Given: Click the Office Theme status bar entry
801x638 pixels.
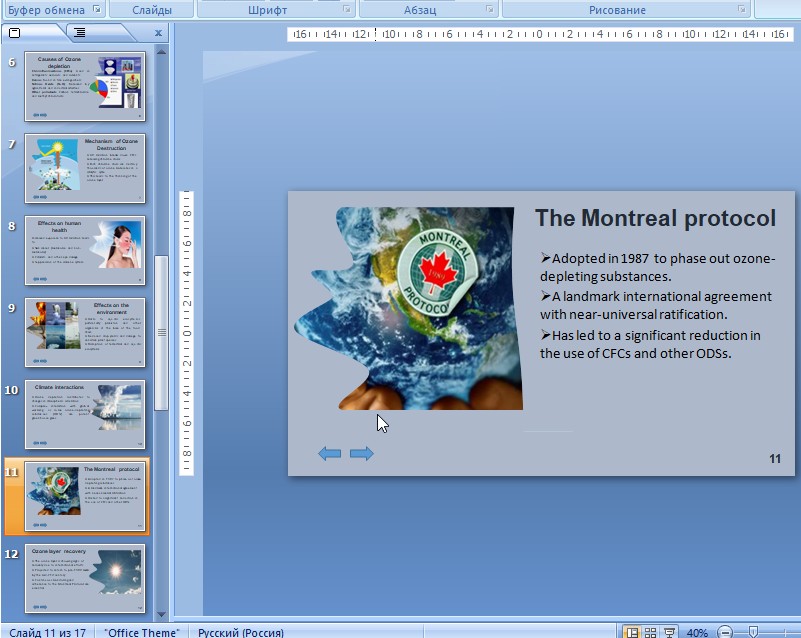Looking at the screenshot, I should pos(142,632).
